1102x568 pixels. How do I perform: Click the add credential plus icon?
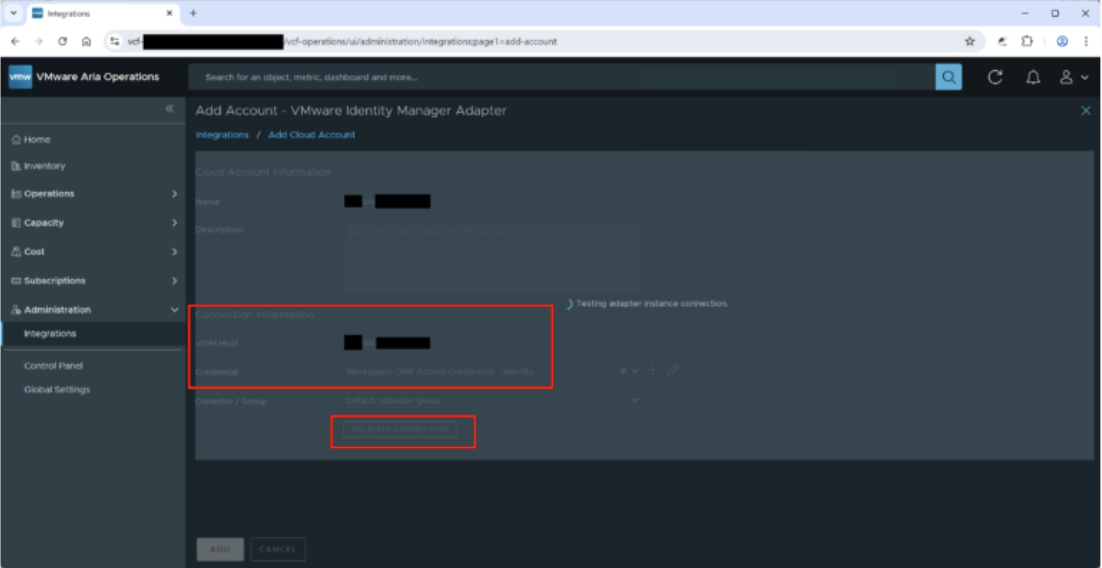[x=653, y=370]
